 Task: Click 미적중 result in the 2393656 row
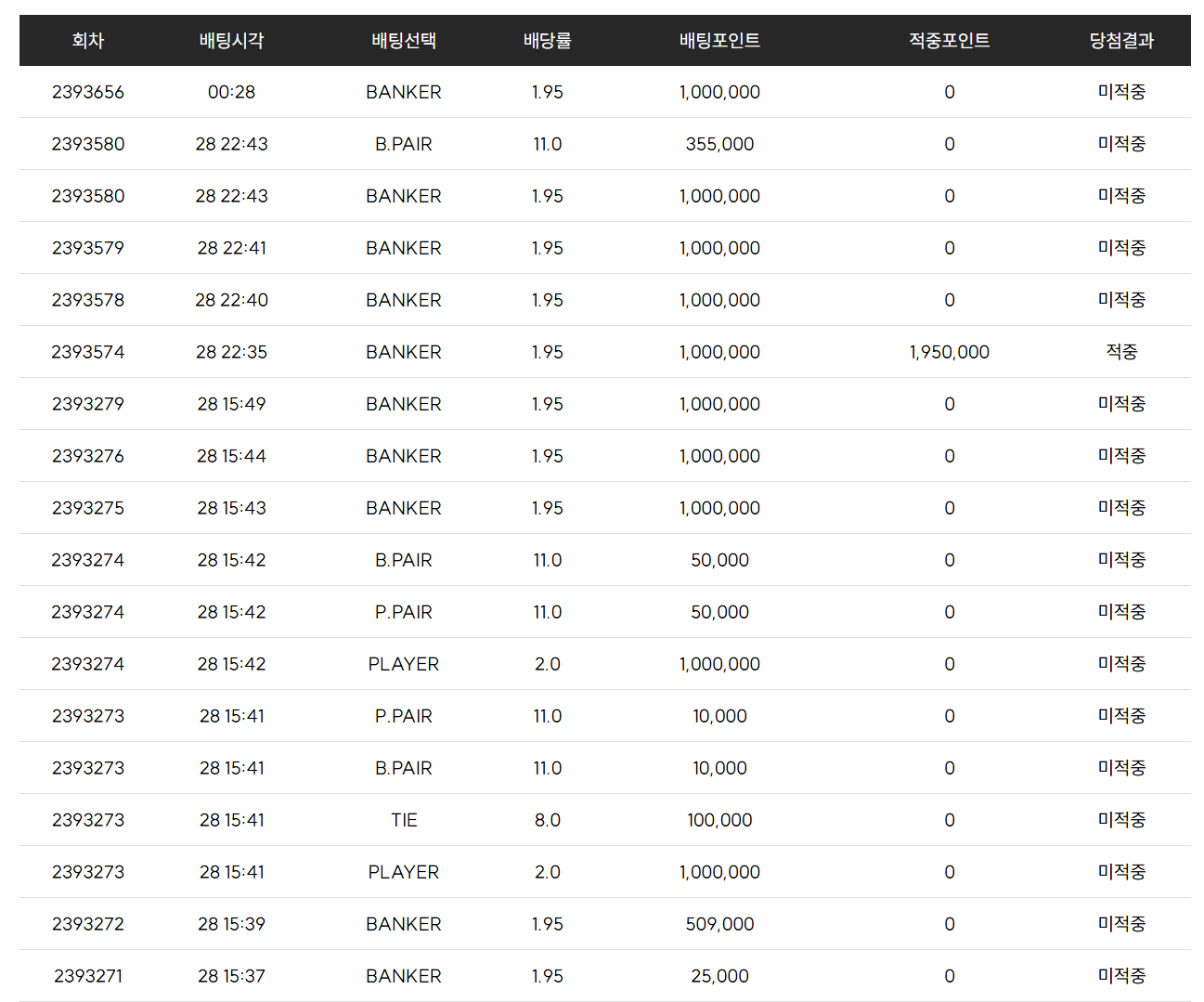[x=1121, y=92]
